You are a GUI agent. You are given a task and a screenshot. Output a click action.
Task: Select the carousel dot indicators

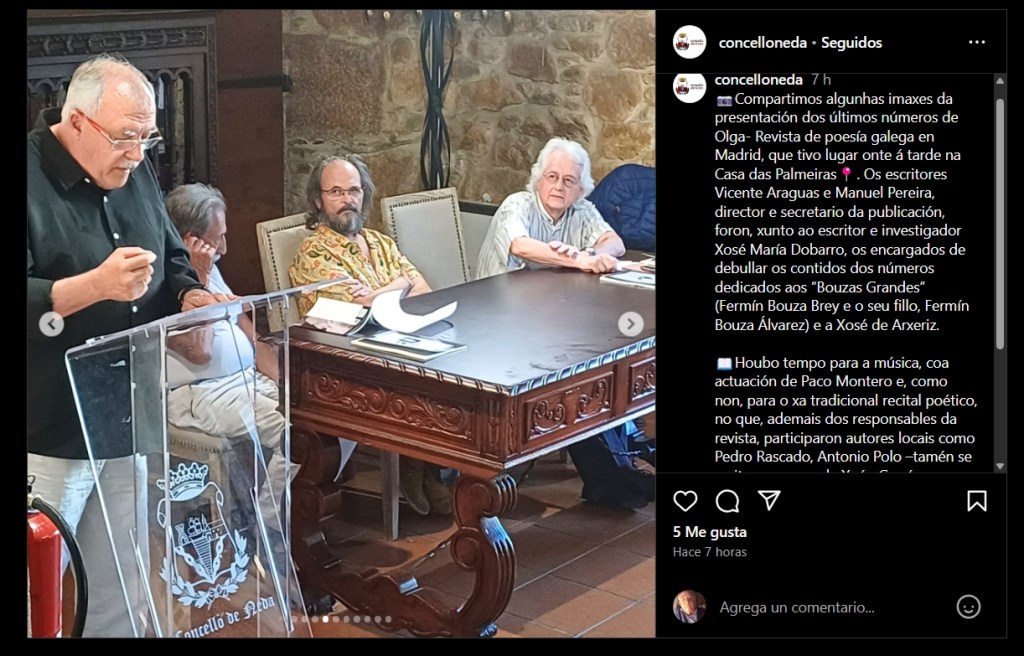(342, 619)
